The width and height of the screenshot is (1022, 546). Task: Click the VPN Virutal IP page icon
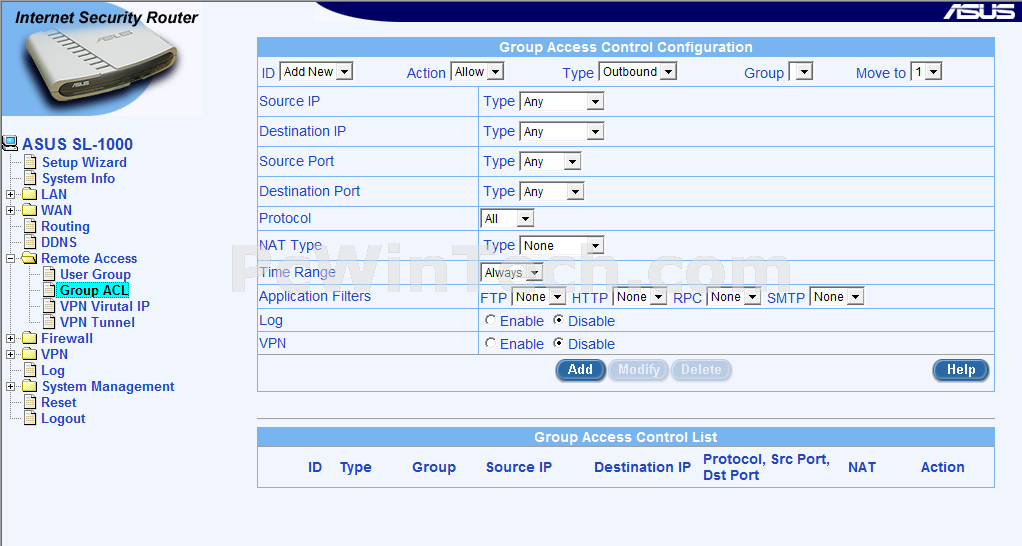click(49, 306)
